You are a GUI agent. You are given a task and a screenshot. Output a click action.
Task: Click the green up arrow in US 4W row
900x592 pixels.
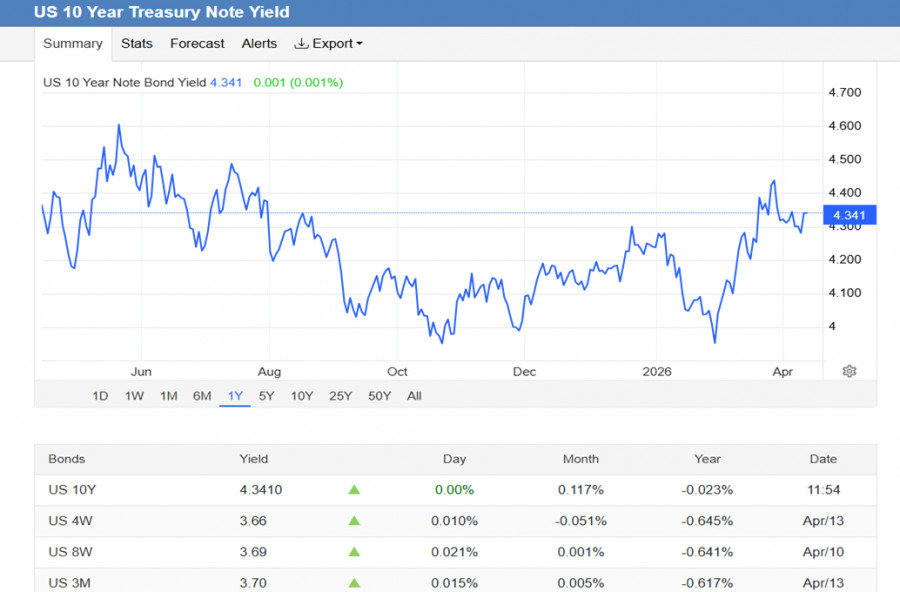click(x=354, y=521)
